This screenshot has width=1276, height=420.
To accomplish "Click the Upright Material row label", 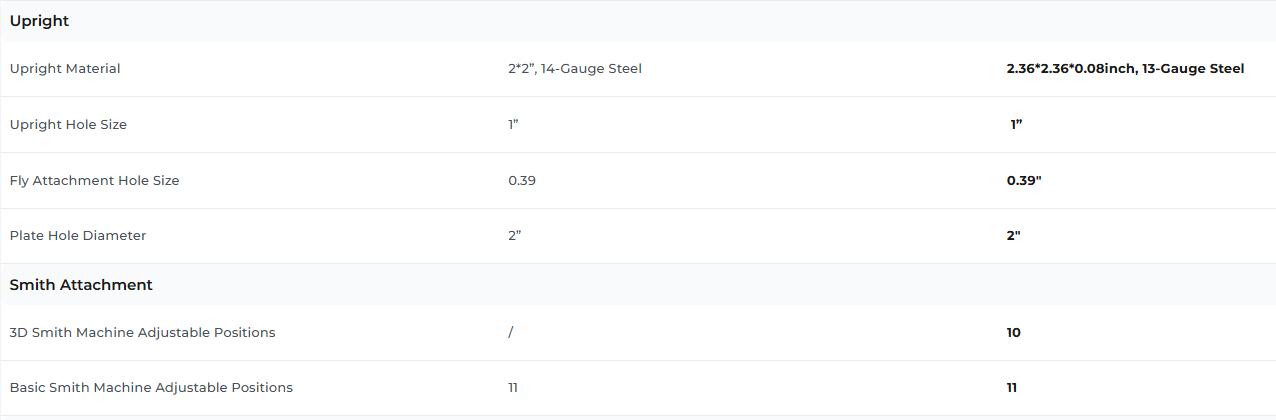I will point(65,69).
